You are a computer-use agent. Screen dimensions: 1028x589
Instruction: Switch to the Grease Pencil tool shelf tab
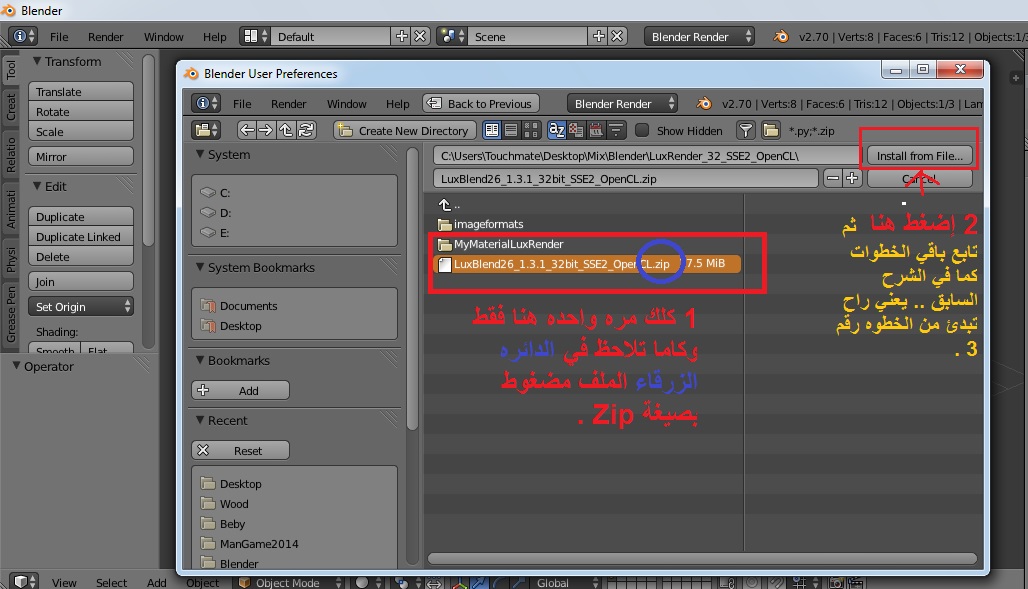[x=10, y=314]
